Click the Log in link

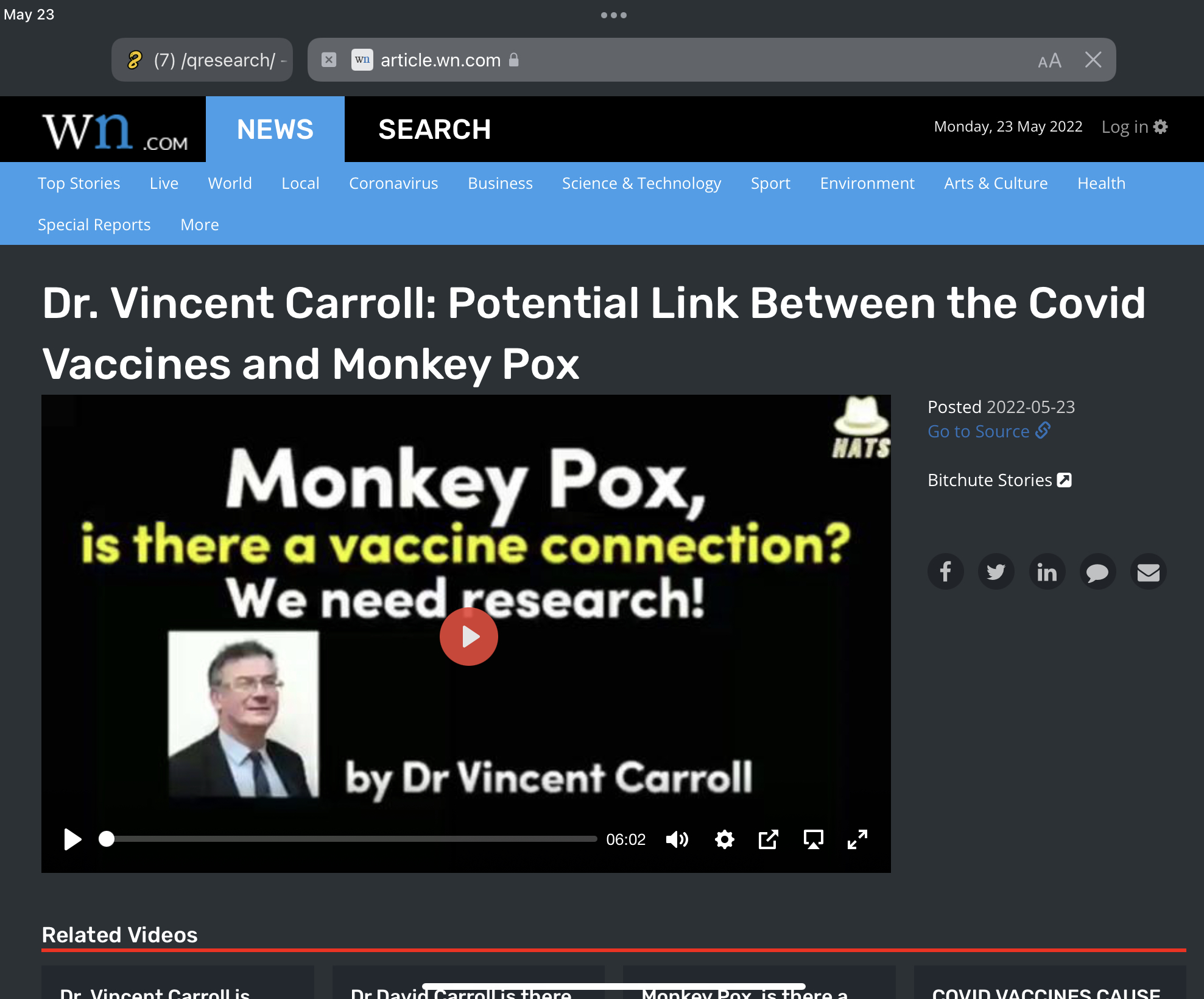pyautogui.click(x=1124, y=127)
